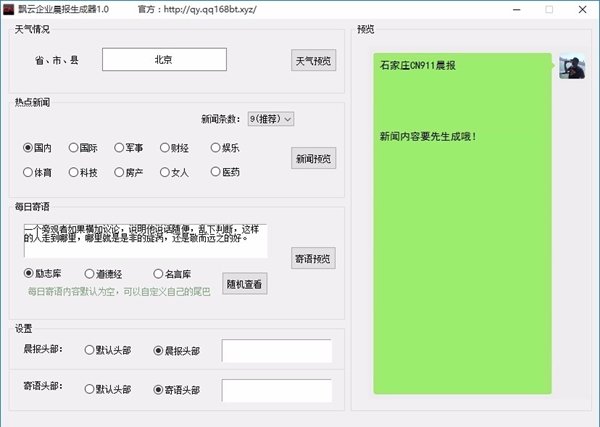600x427 pixels.
Task: Focus the city input showing 北京
Action: (x=164, y=59)
